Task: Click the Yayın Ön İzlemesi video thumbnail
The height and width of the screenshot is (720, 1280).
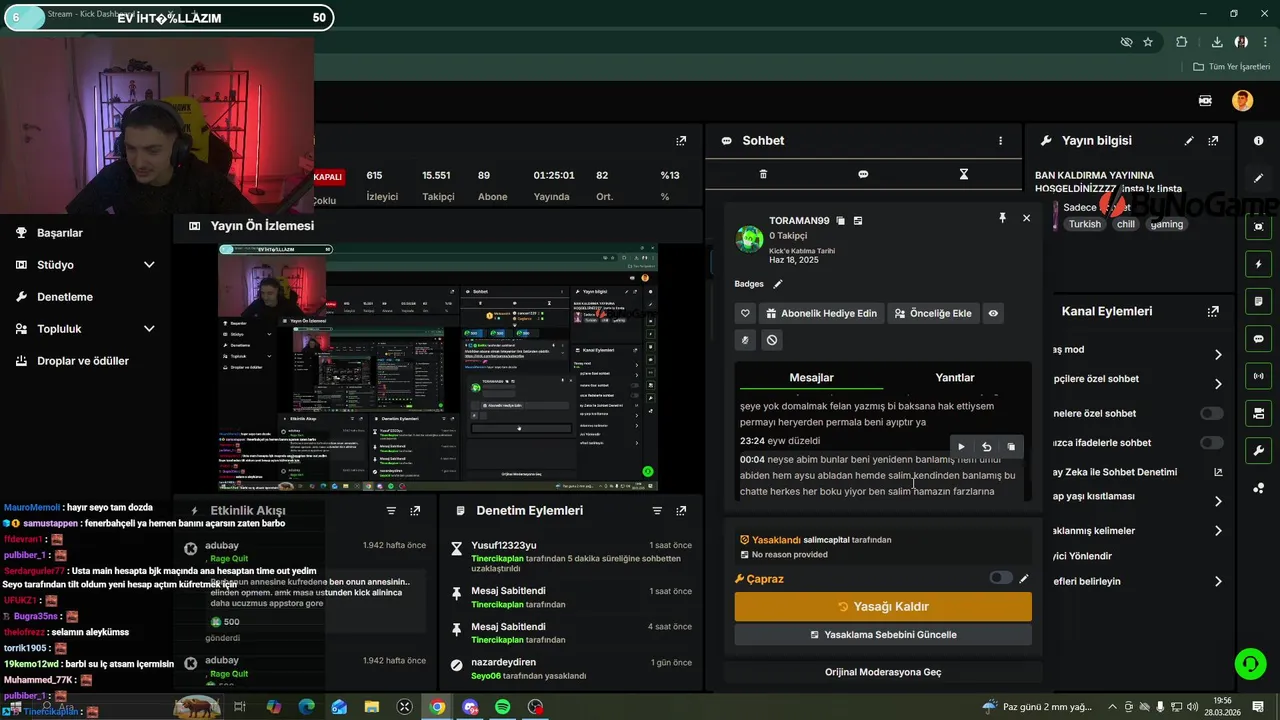Action: click(x=438, y=366)
